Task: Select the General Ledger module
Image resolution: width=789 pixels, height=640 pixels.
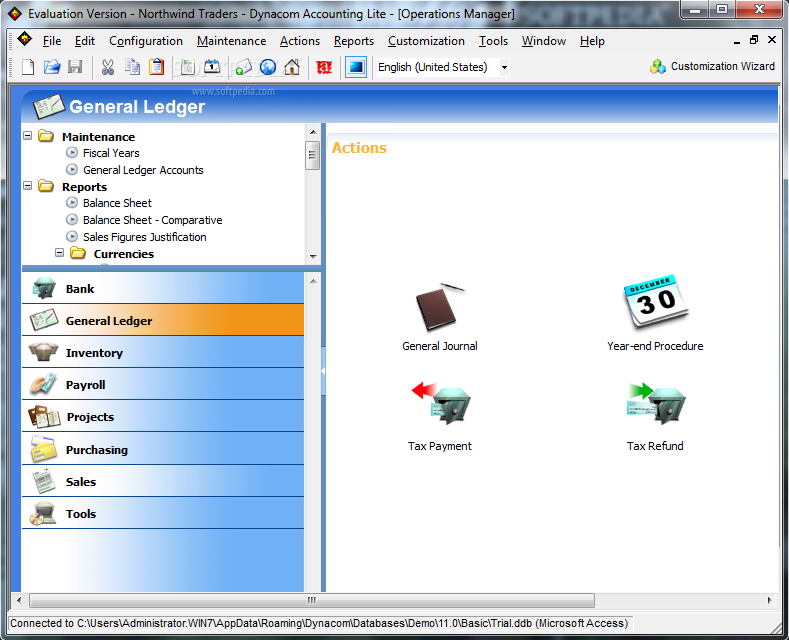Action: tap(163, 320)
